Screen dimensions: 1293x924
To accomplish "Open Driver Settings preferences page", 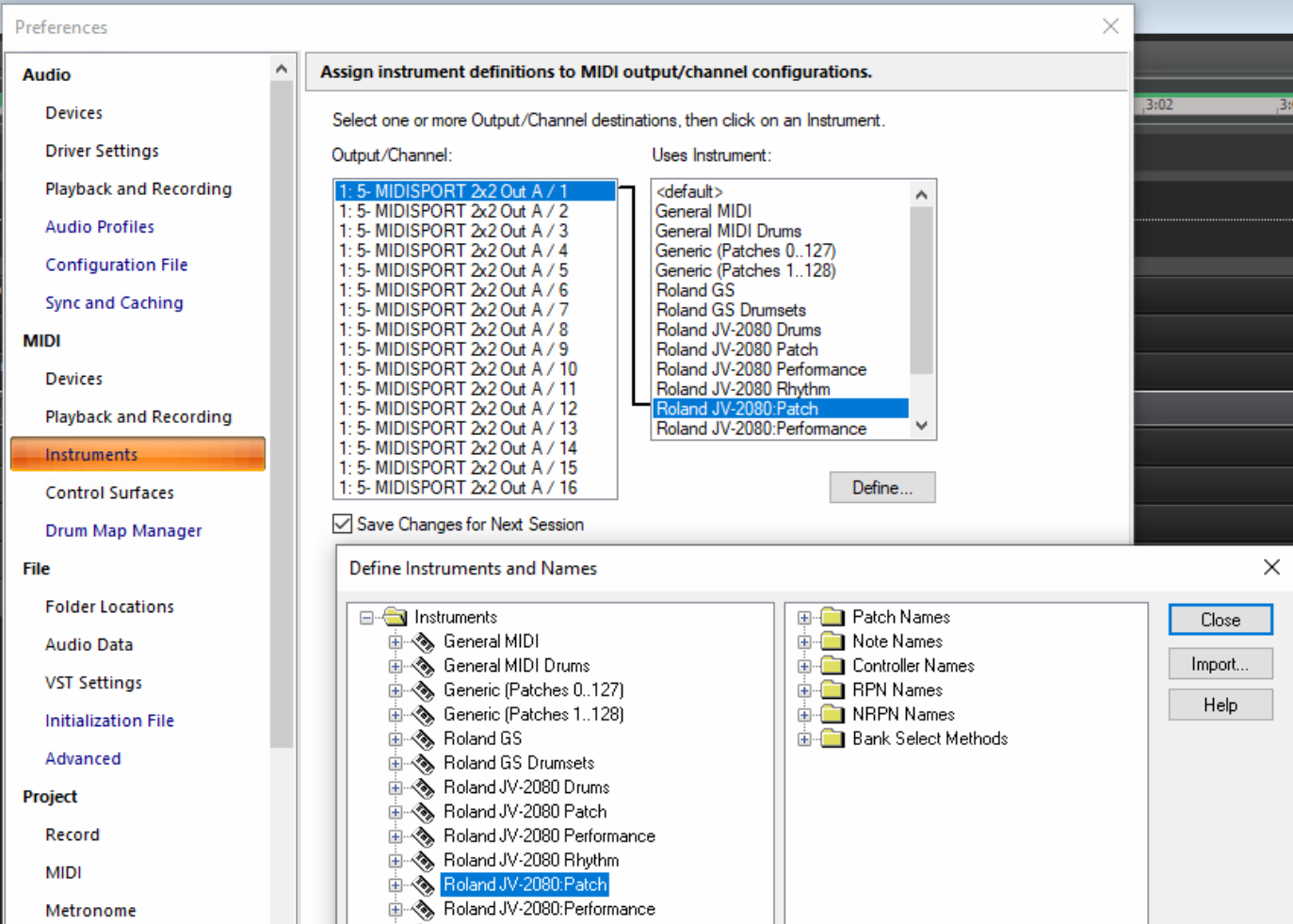I will tap(102, 151).
